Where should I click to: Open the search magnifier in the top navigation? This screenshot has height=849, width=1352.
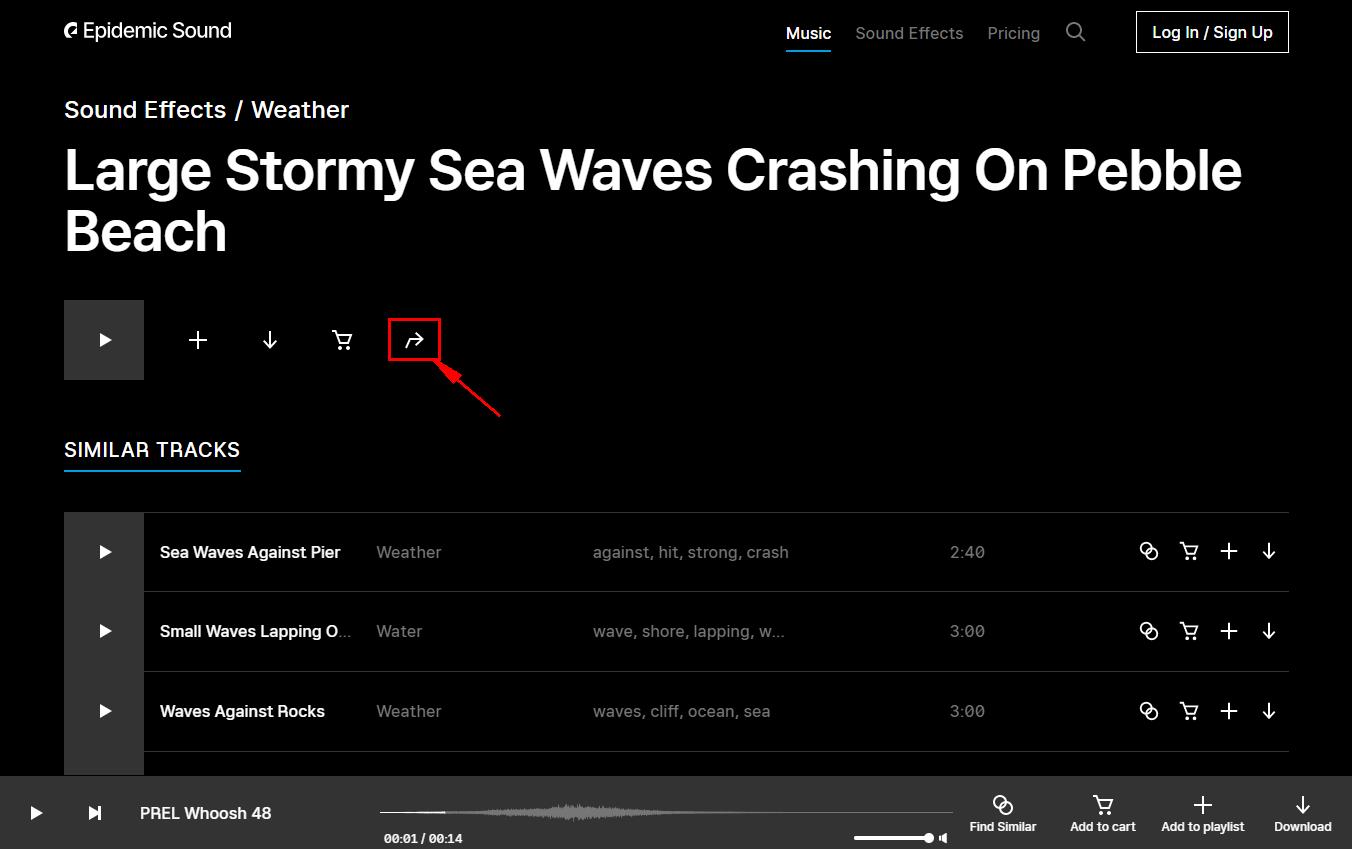(x=1075, y=32)
